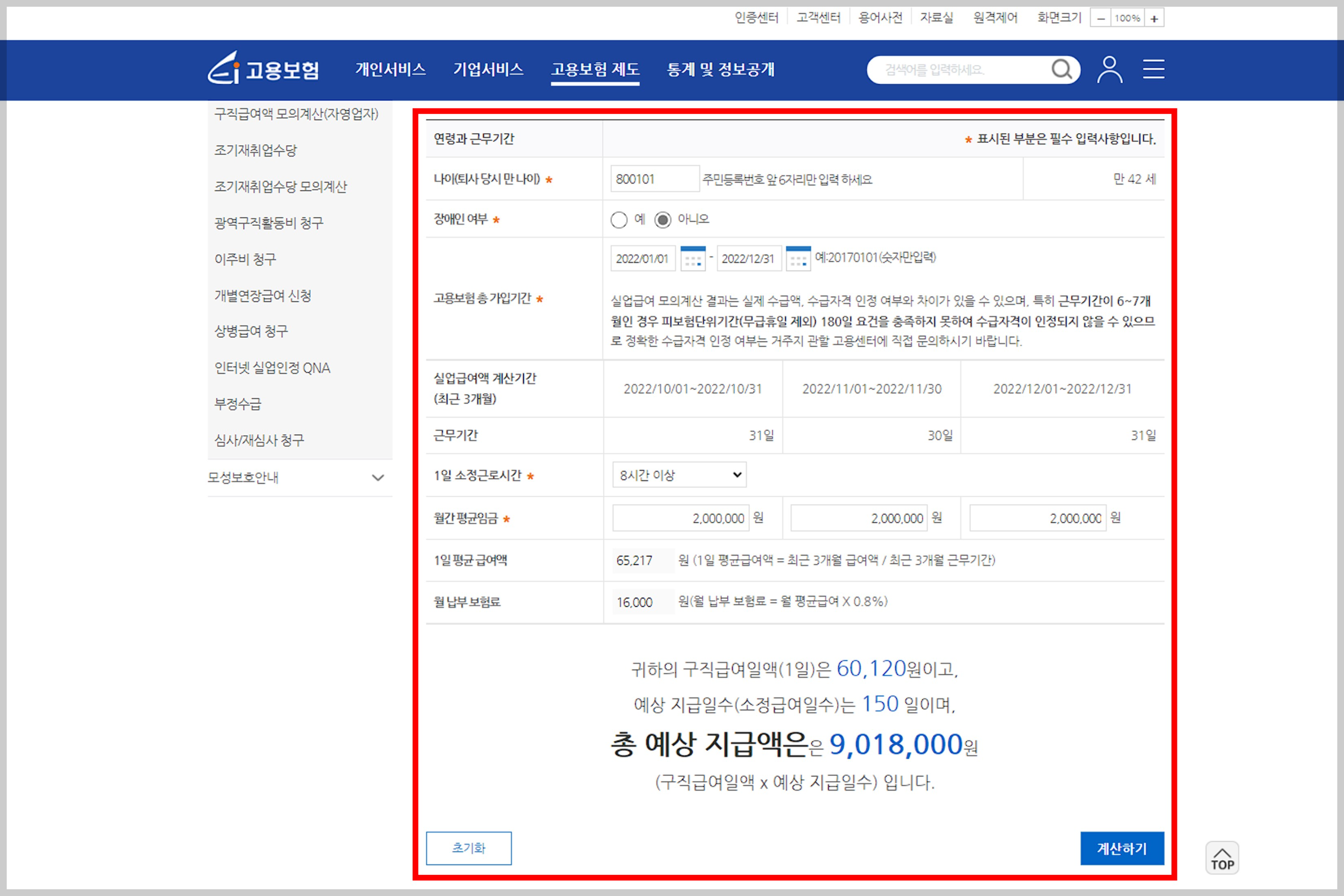Expand the 모성보호안내 sidebar section
Image resolution: width=1344 pixels, height=896 pixels.
(x=299, y=477)
